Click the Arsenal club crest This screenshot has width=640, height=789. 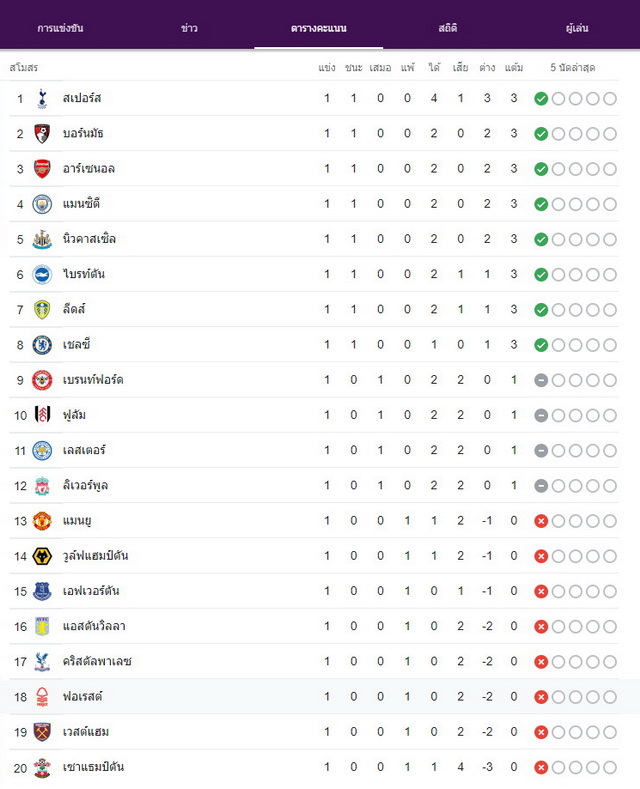click(42, 169)
